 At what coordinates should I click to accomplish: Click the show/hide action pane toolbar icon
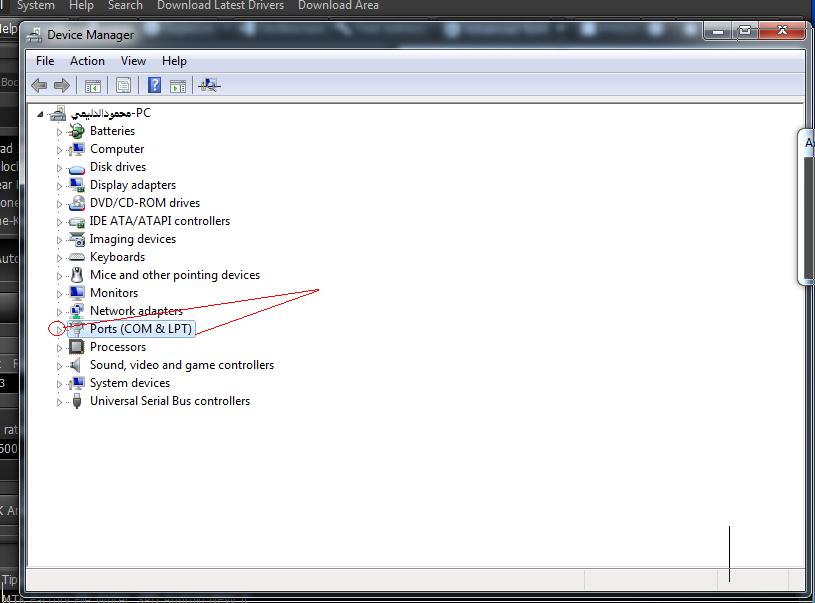coord(178,86)
